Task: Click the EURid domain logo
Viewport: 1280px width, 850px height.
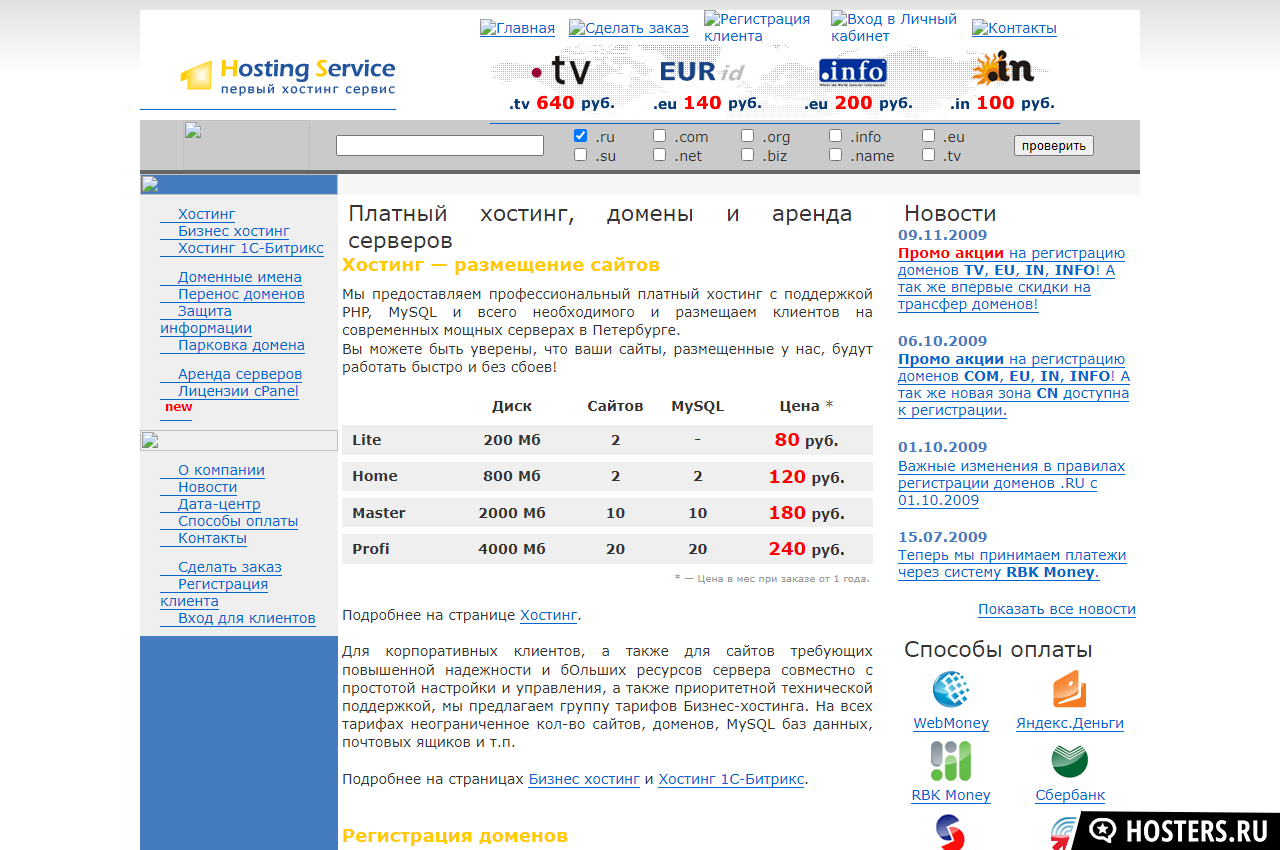Action: coord(702,72)
